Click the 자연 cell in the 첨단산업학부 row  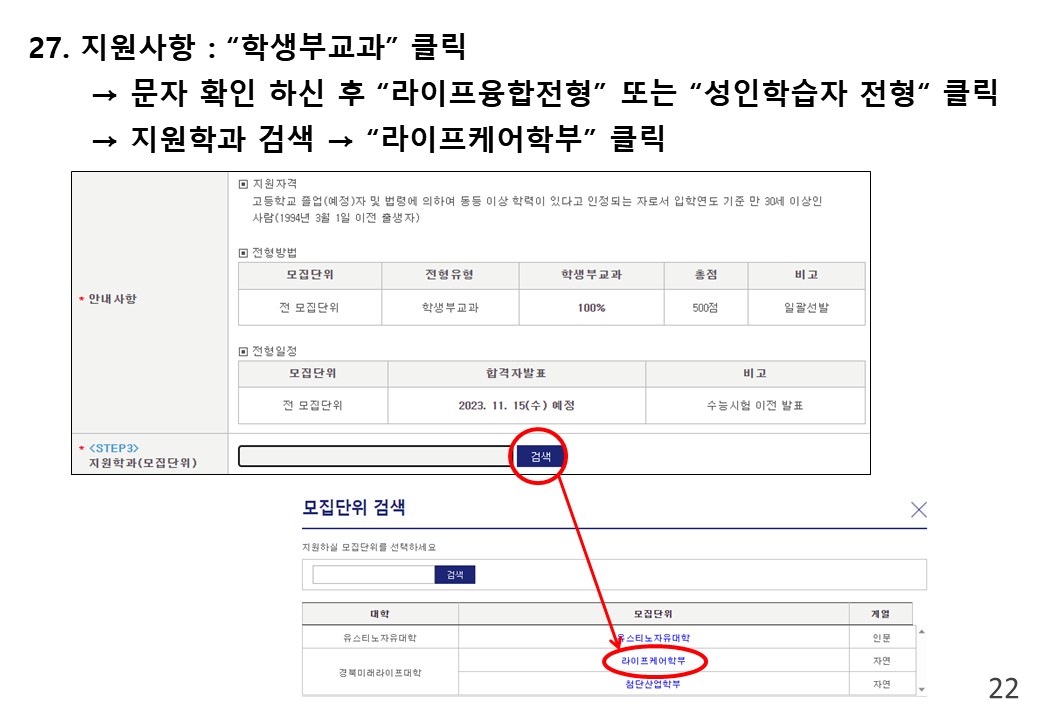[x=881, y=684]
